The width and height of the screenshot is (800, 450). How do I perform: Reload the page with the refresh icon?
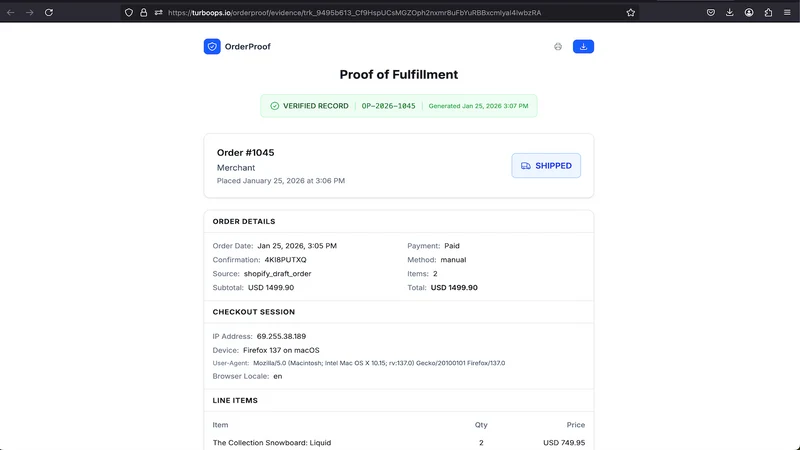tap(49, 12)
